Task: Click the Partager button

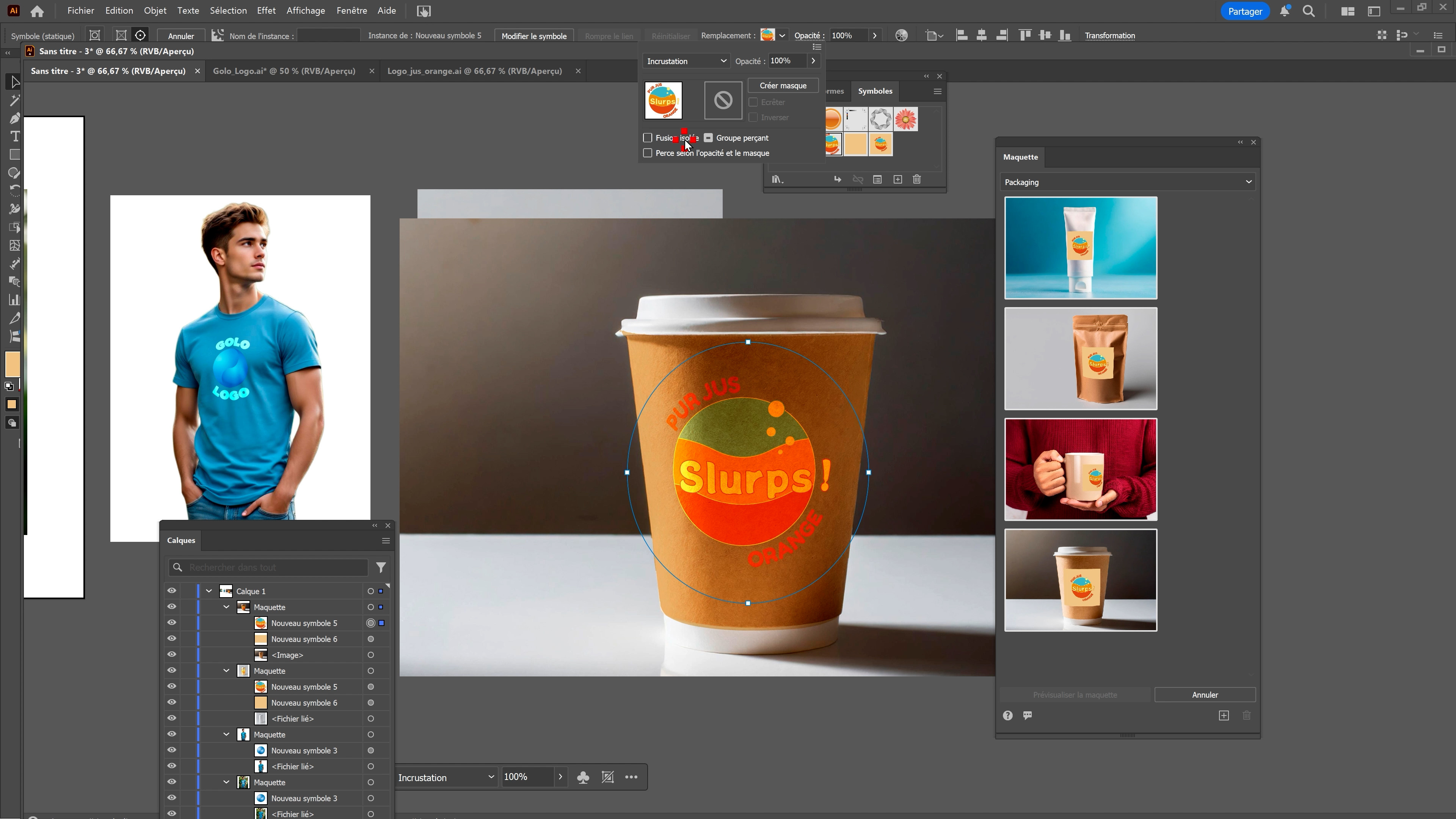Action: pos(1245,11)
